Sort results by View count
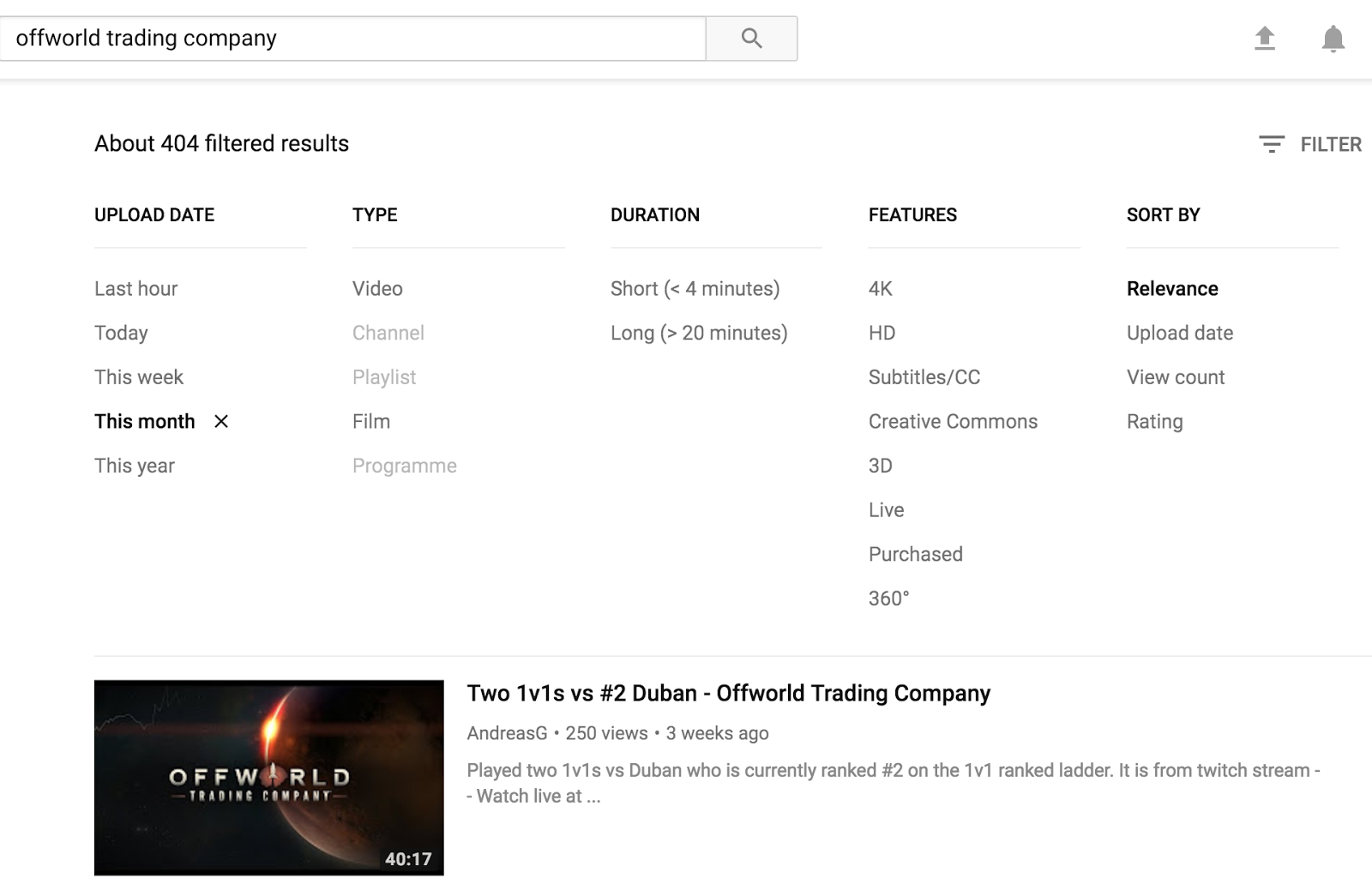The height and width of the screenshot is (891, 1372). click(x=1176, y=377)
